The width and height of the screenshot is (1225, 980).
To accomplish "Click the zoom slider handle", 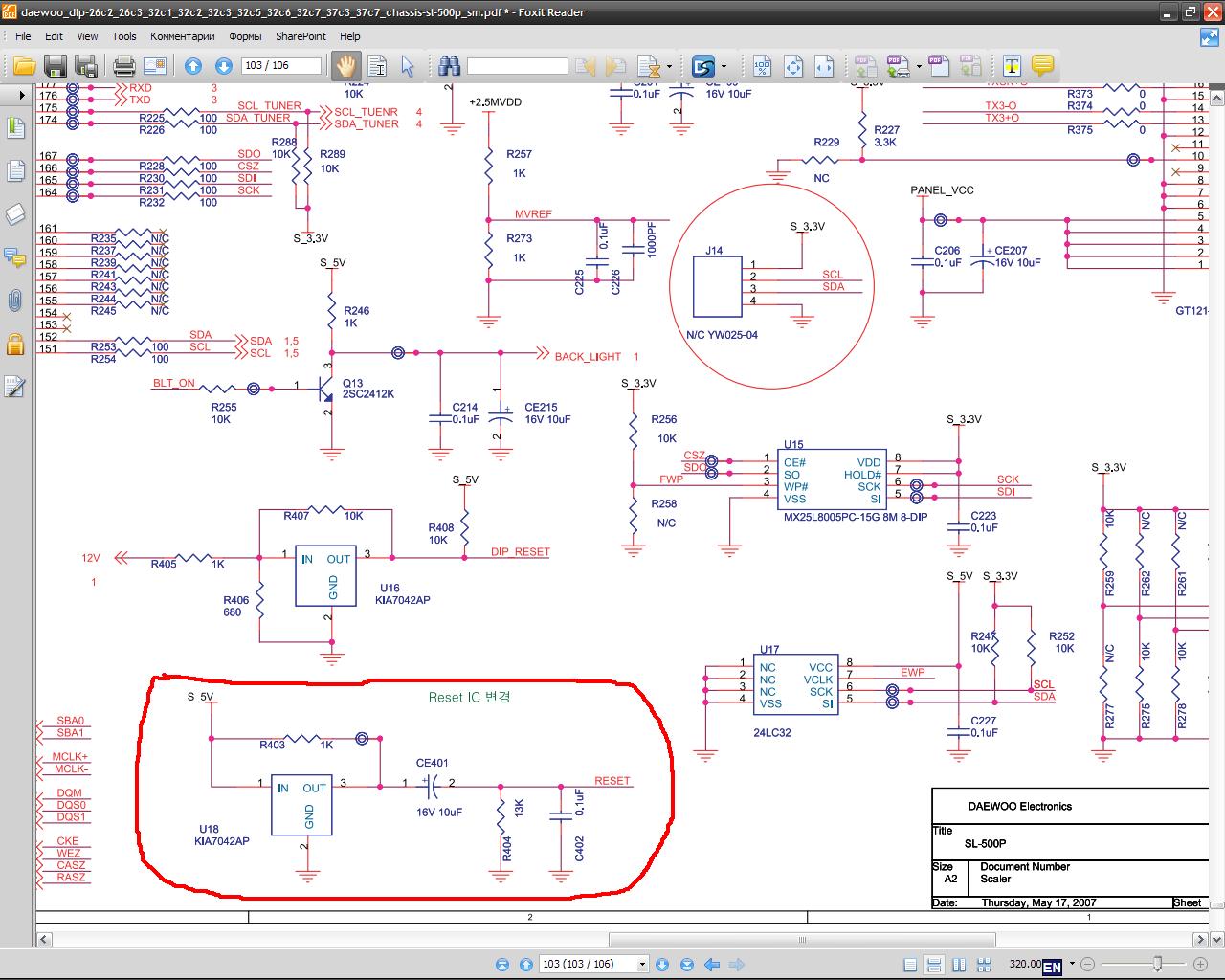I will pos(1158,964).
